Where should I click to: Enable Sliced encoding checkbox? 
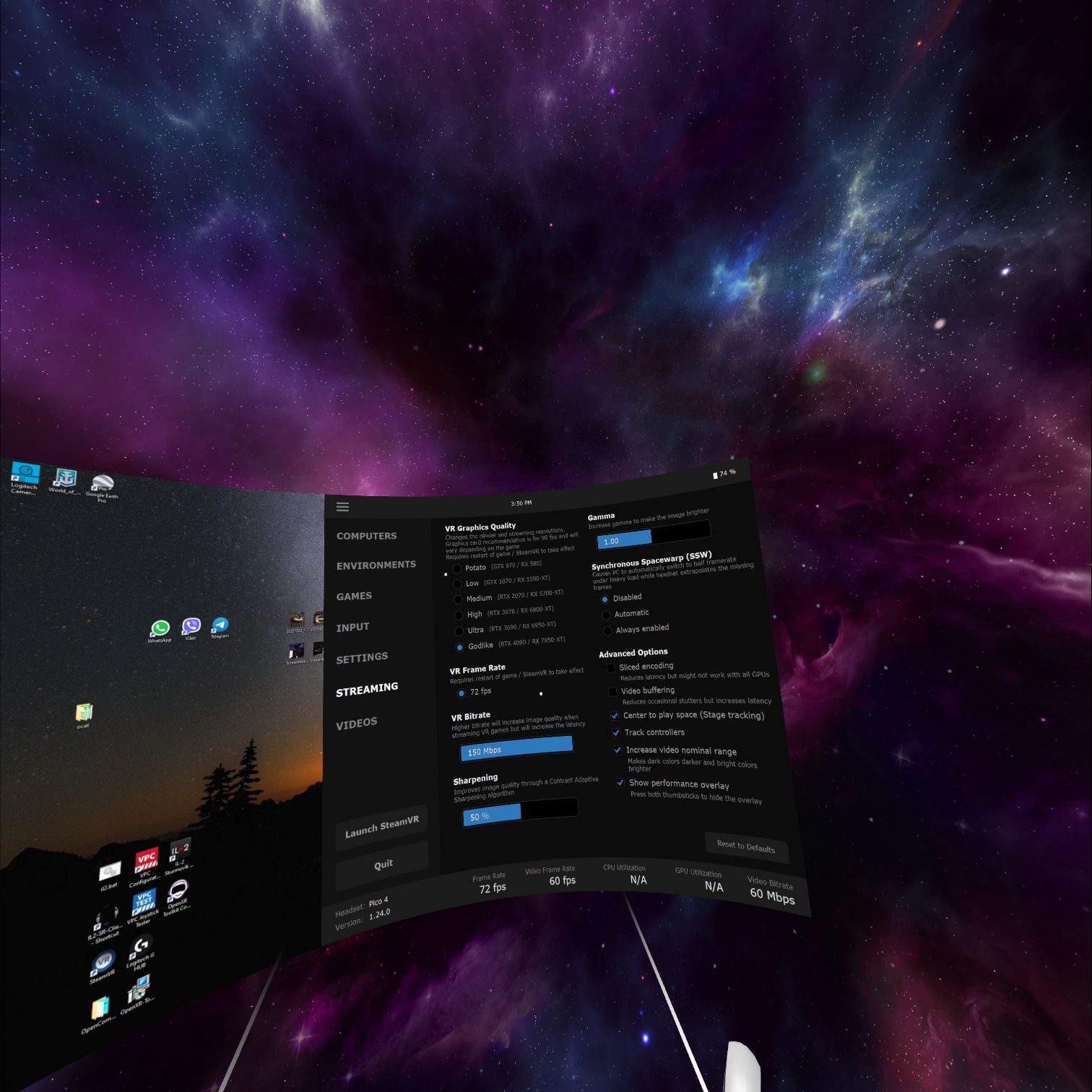point(610,668)
